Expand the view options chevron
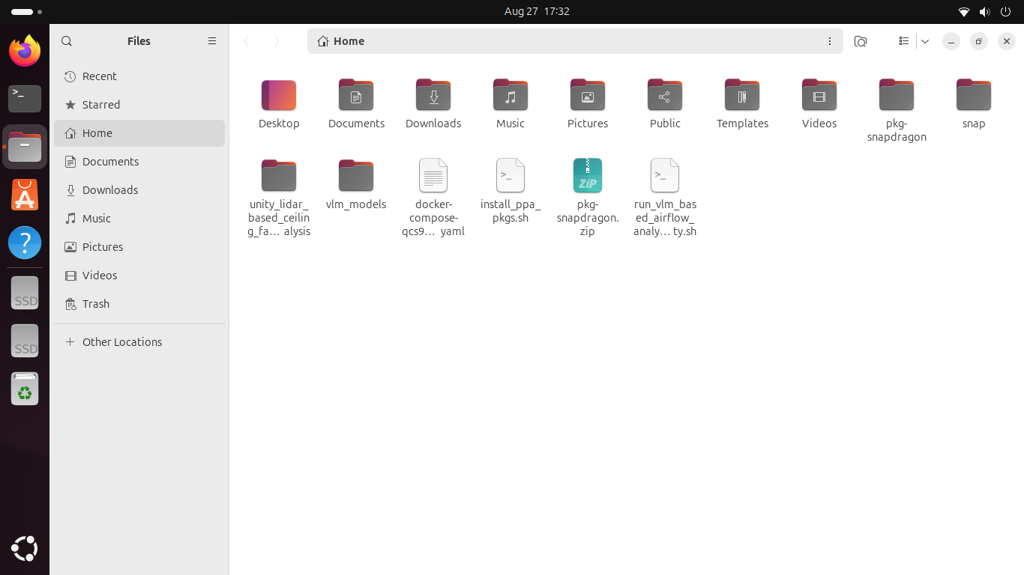The width and height of the screenshot is (1024, 575). 925,41
